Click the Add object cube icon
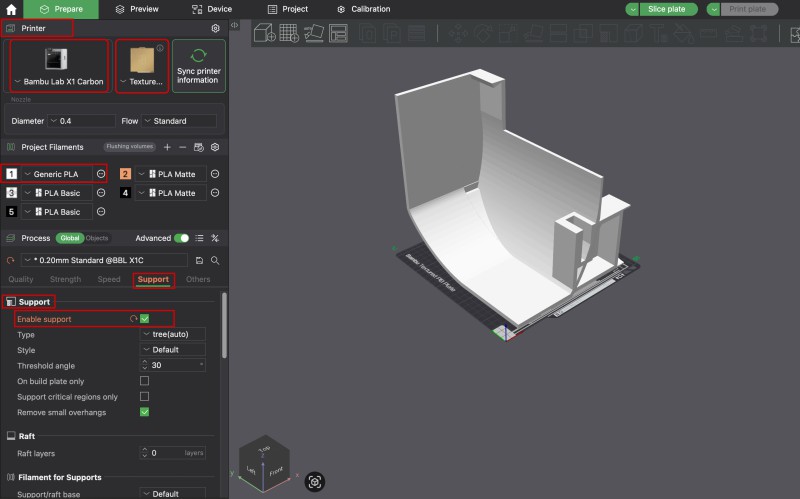This screenshot has height=499, width=800. tap(265, 33)
